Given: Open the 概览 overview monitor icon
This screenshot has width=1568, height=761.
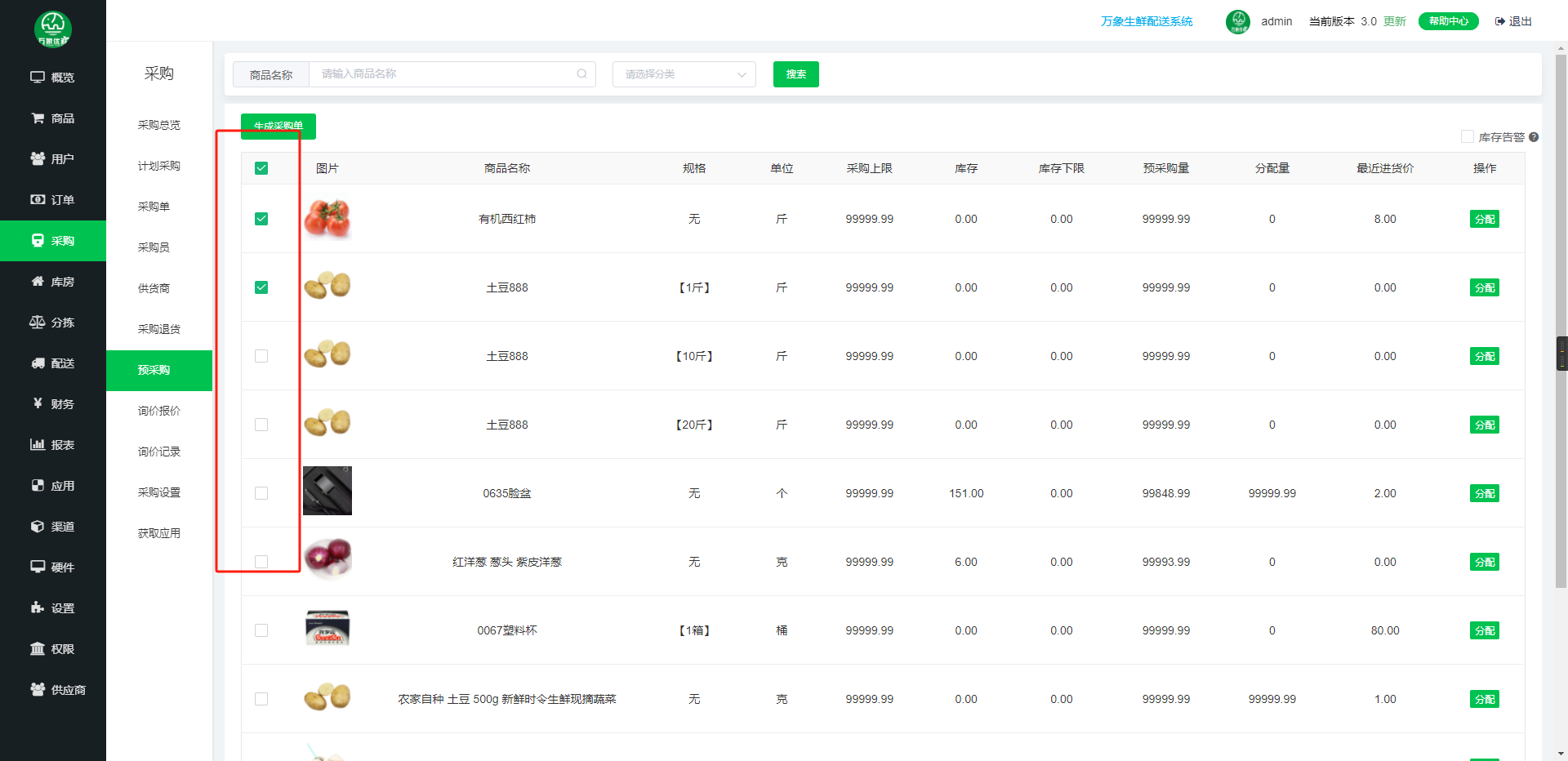Looking at the screenshot, I should [x=38, y=77].
